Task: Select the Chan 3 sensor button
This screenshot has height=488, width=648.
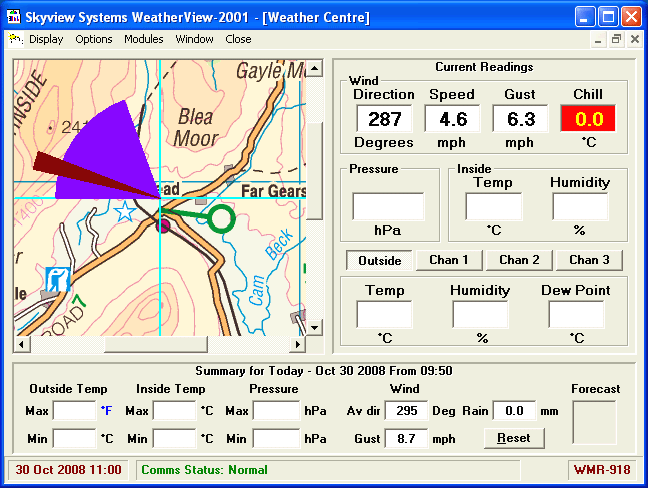Action: point(589,260)
